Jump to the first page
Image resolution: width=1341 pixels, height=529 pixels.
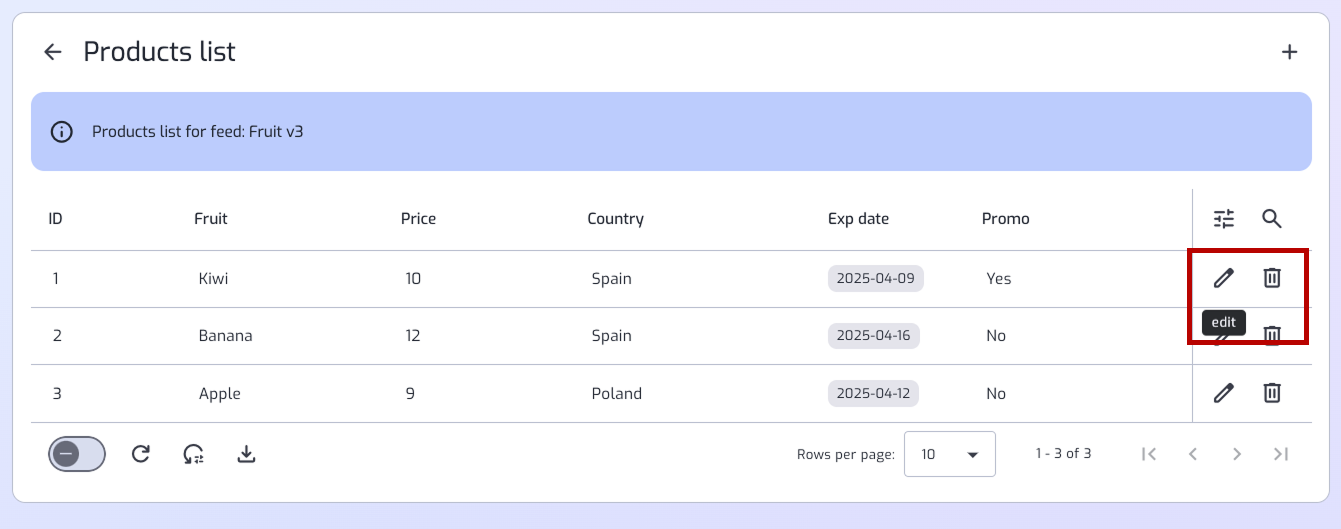tap(1149, 454)
